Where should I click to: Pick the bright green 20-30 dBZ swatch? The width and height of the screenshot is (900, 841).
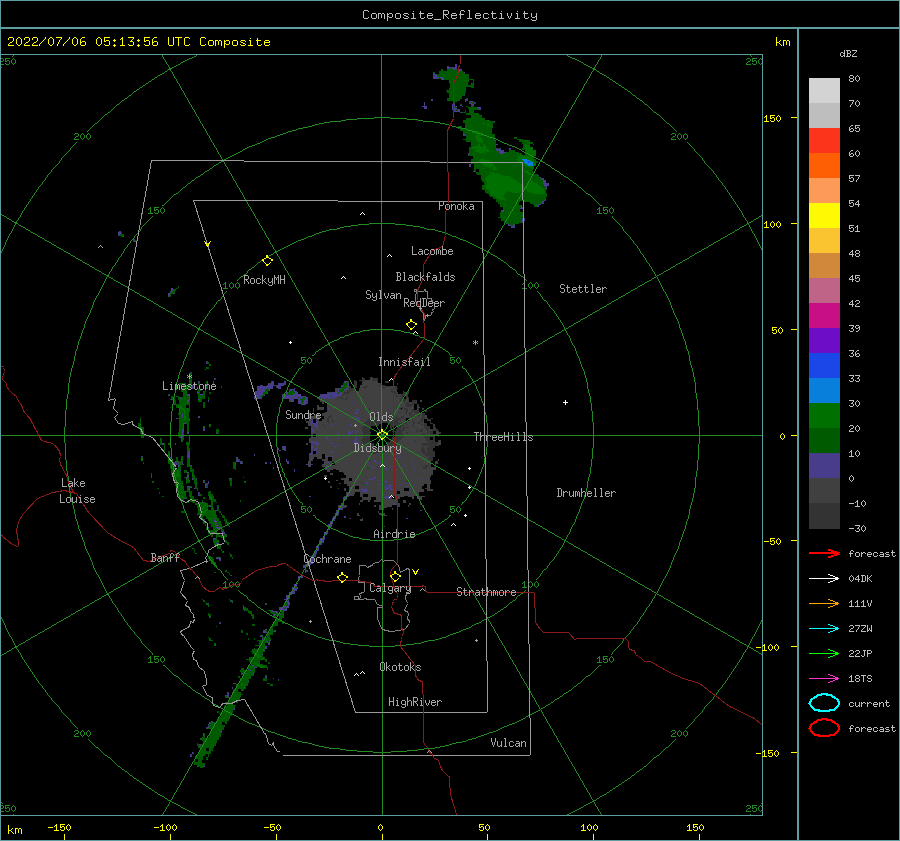pos(824,415)
